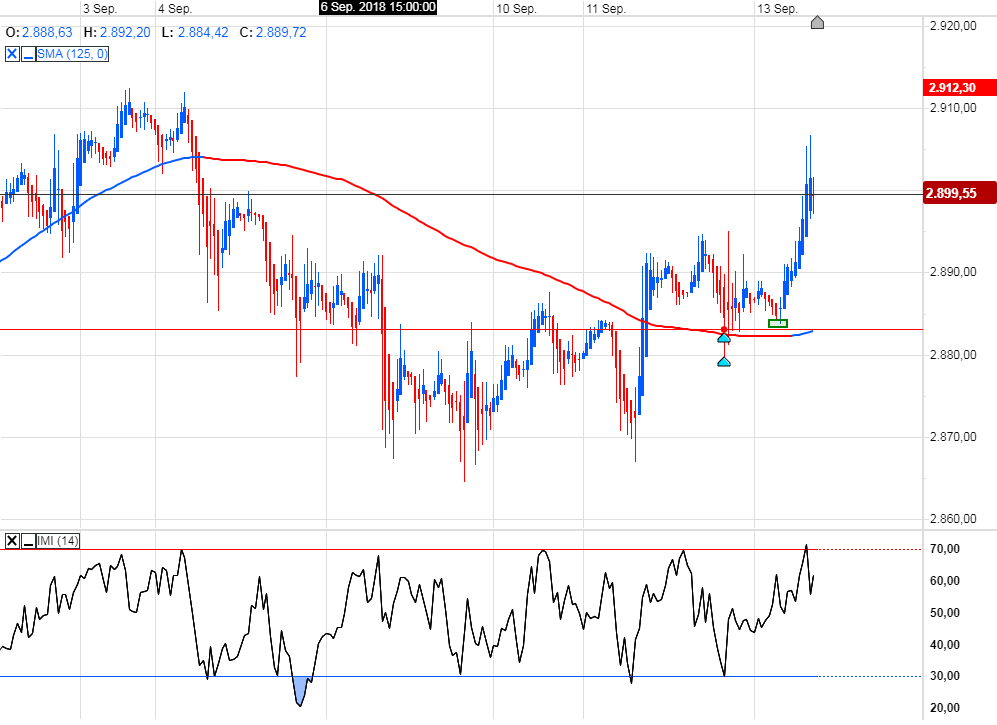Click the high value 2.892,20
The width and height of the screenshot is (997, 725).
pyautogui.click(x=125, y=32)
